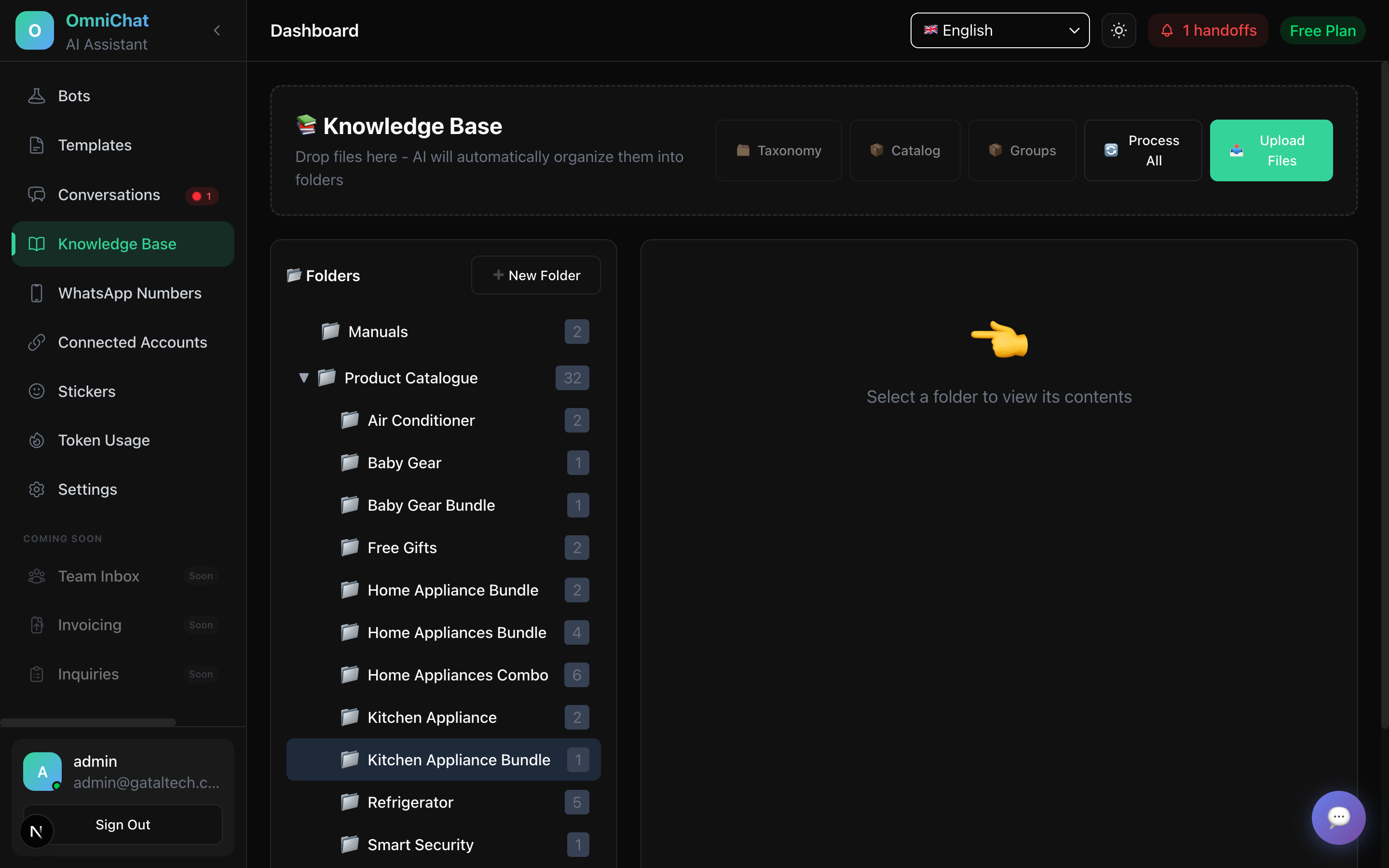This screenshot has width=1389, height=868.
Task: Open the Conversations menu item
Action: pyautogui.click(x=109, y=195)
